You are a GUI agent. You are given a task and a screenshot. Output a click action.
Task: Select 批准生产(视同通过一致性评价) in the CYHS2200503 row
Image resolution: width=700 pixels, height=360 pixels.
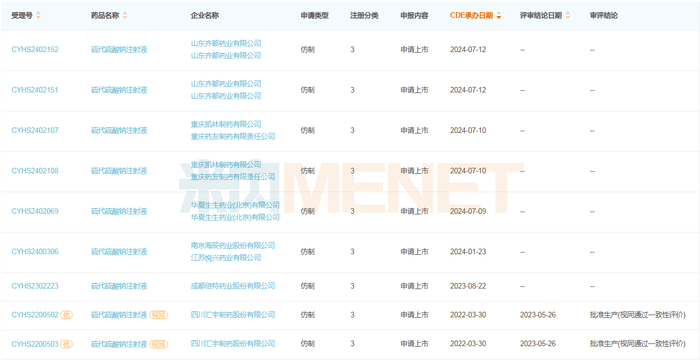[x=638, y=344]
